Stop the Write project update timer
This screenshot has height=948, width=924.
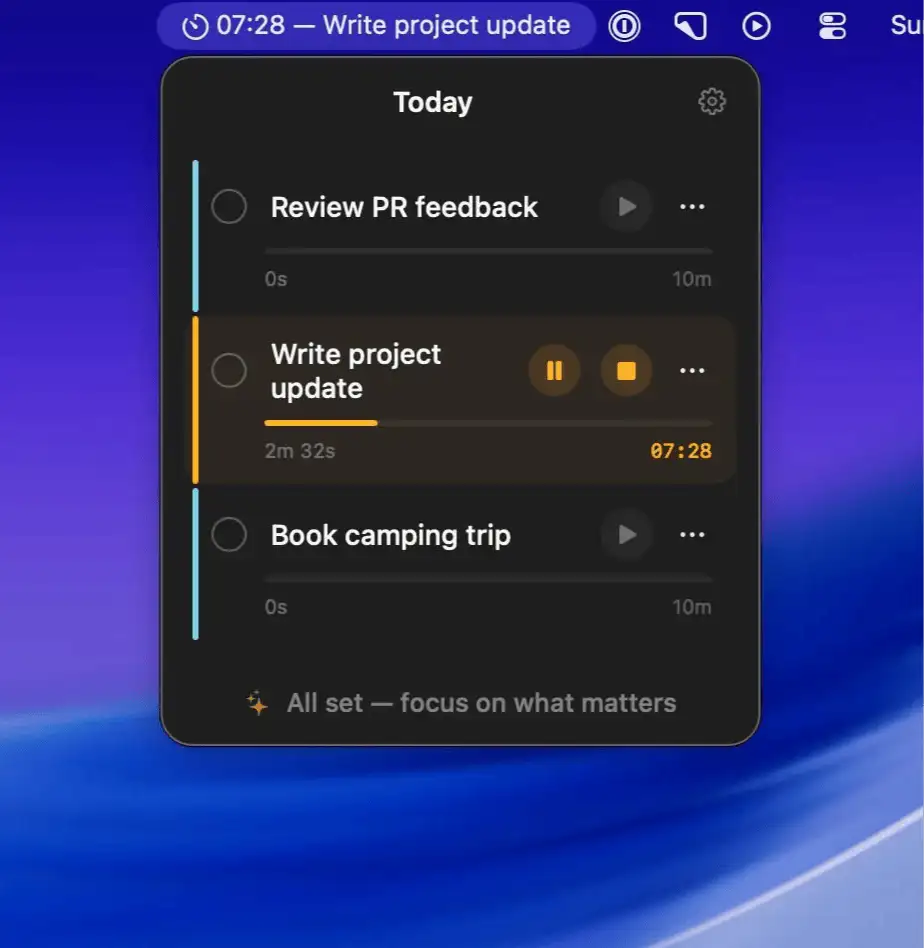point(626,371)
